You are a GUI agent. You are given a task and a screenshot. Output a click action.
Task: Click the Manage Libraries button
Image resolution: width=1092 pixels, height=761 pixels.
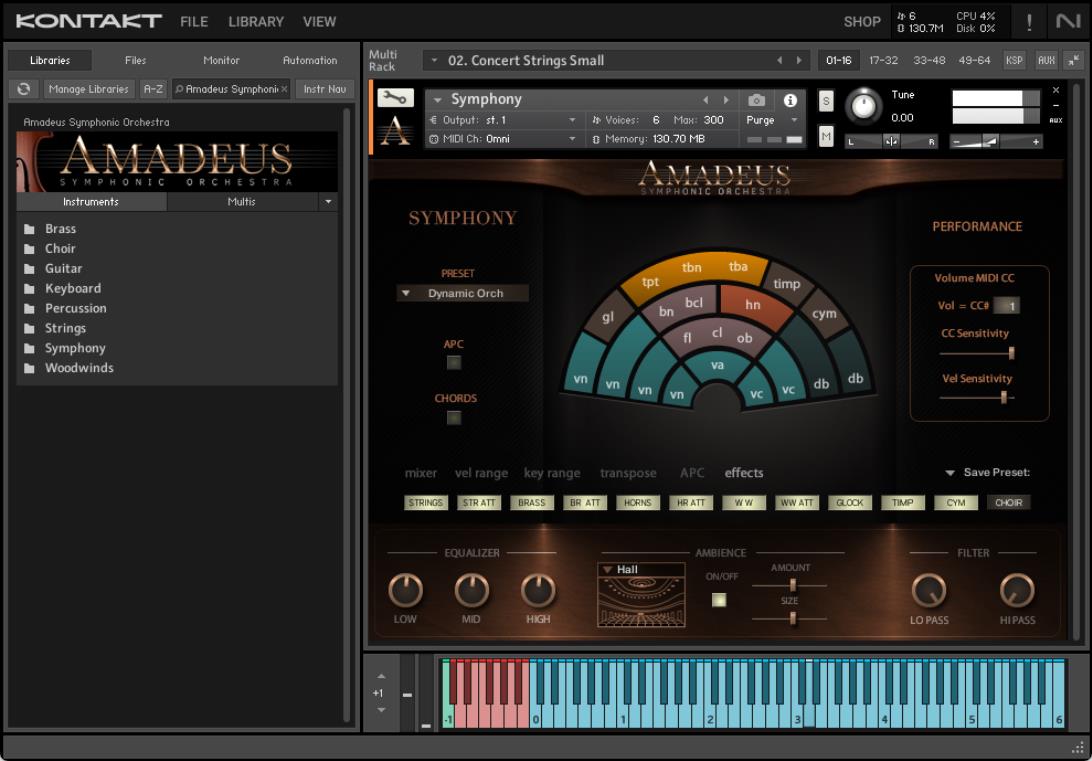pyautogui.click(x=88, y=89)
